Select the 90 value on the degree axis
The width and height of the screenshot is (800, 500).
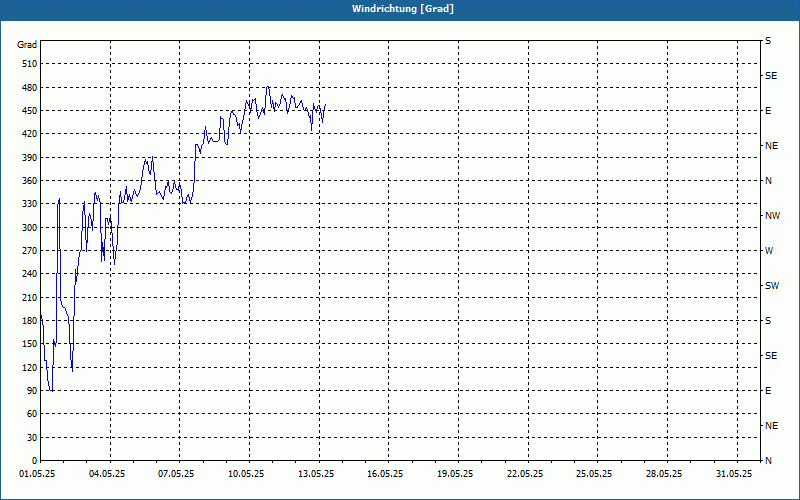(32, 391)
